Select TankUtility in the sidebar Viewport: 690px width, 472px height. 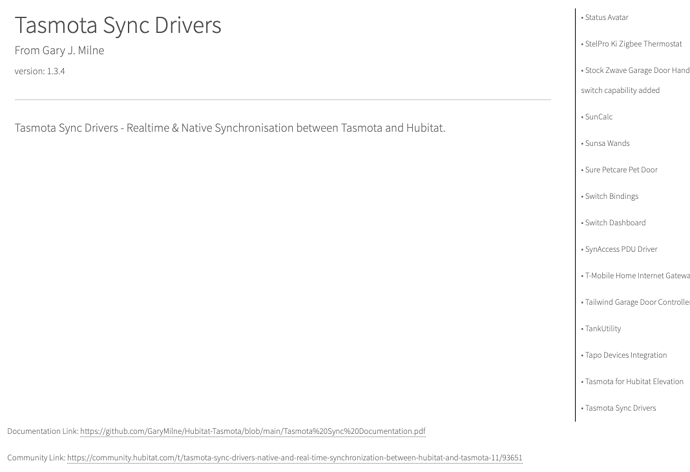(603, 329)
